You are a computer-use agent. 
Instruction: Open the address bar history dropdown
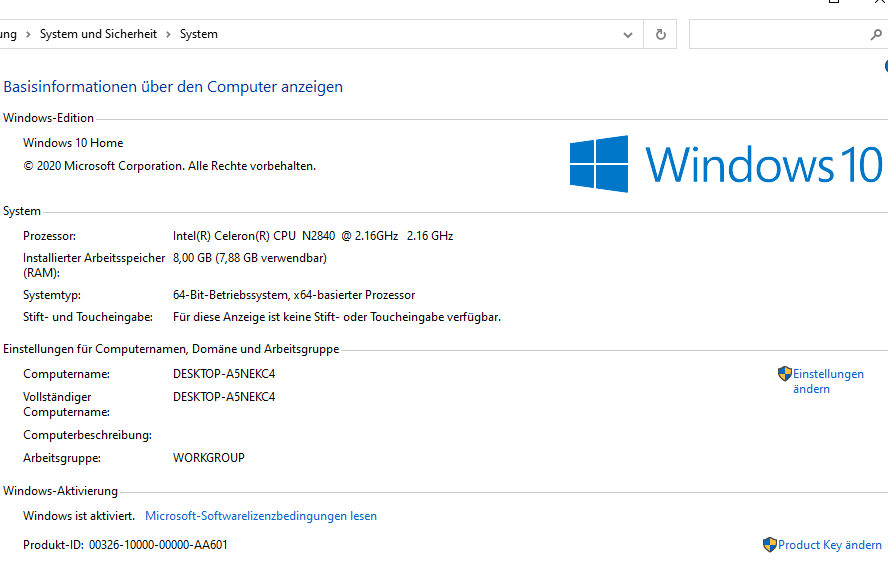click(627, 35)
